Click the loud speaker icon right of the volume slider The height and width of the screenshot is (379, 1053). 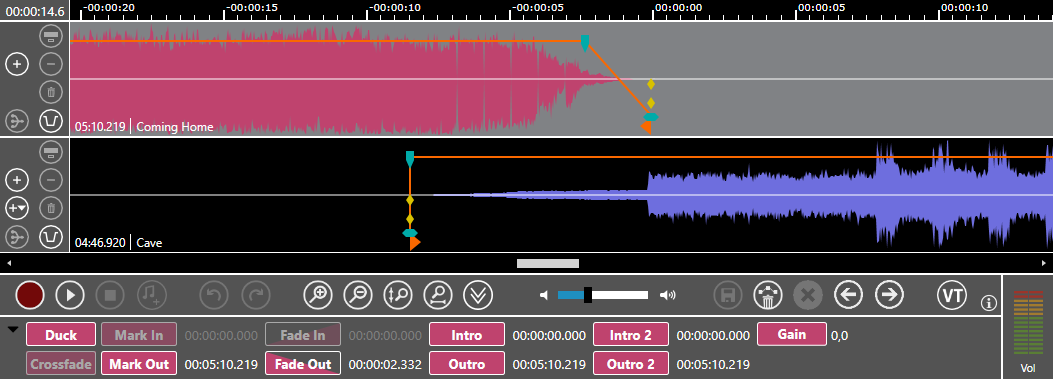point(668,295)
